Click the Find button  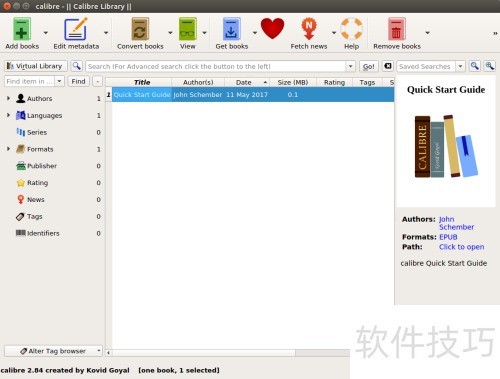78,81
